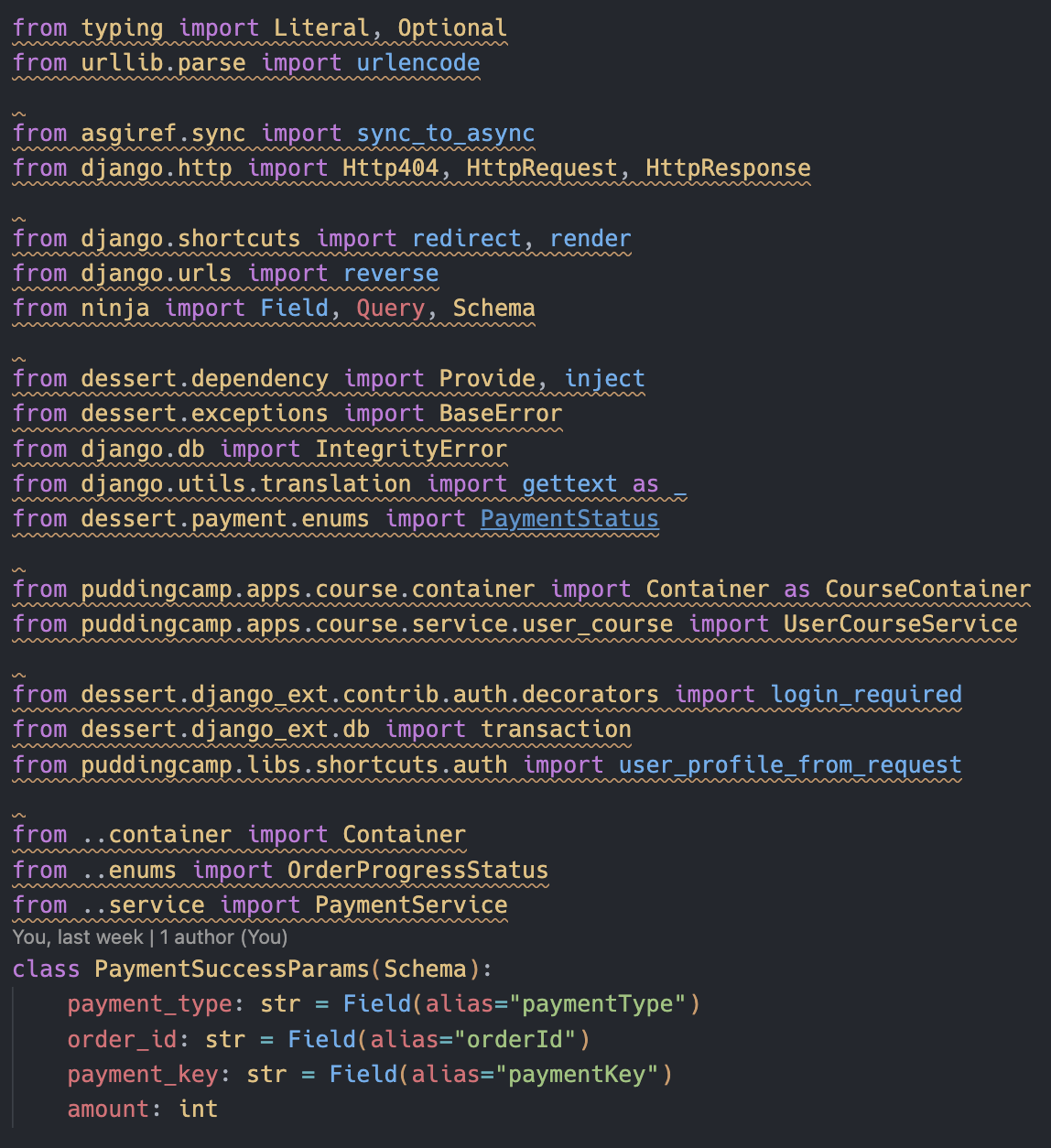Click OrderProgressStatus import name
Viewport: 1051px width, 1148px height.
[418, 871]
